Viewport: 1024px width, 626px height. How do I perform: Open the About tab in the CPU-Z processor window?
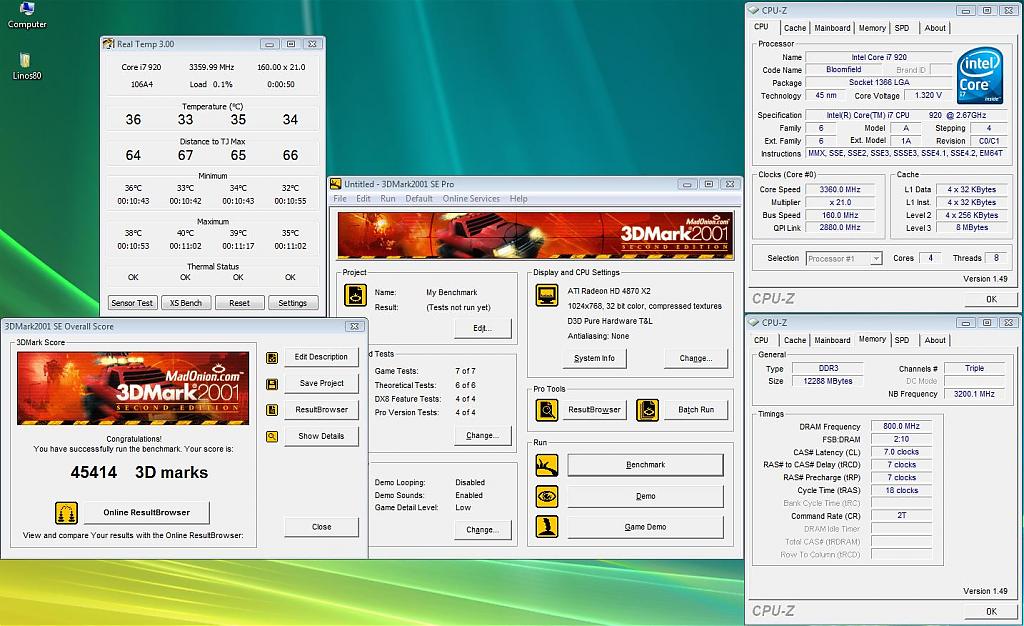point(935,28)
